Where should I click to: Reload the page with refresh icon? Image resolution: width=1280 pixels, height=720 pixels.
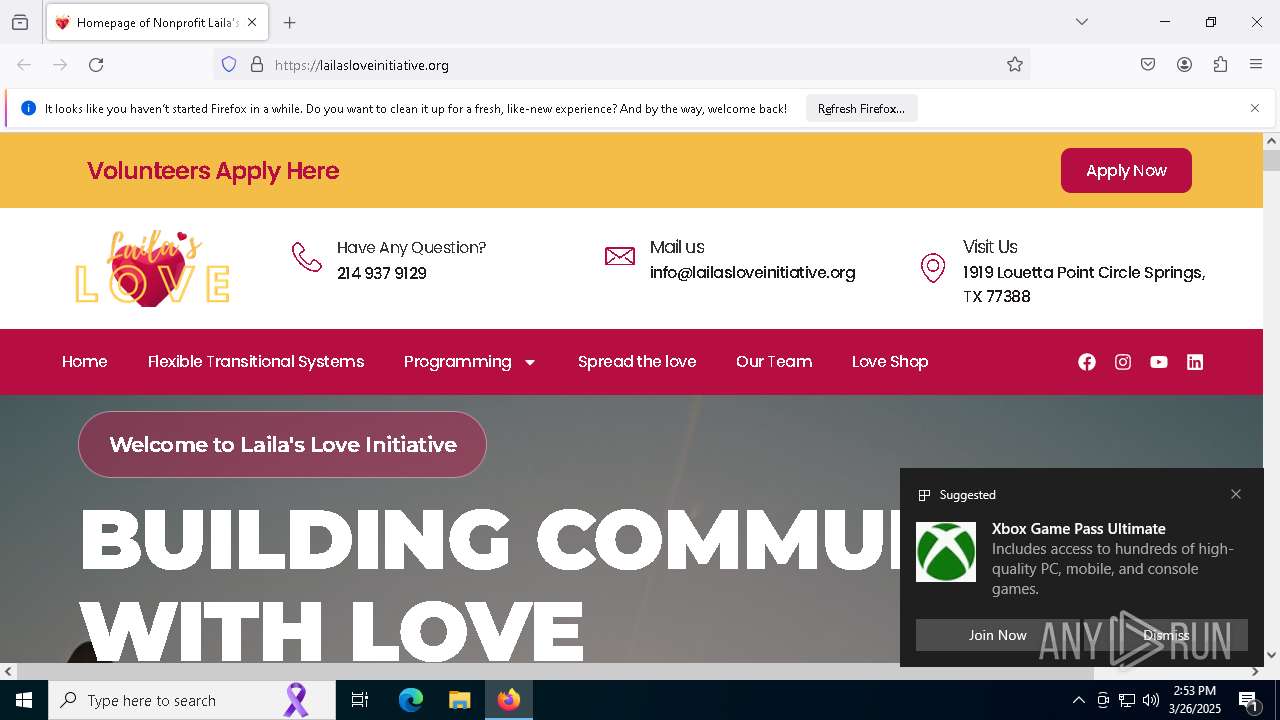click(96, 65)
